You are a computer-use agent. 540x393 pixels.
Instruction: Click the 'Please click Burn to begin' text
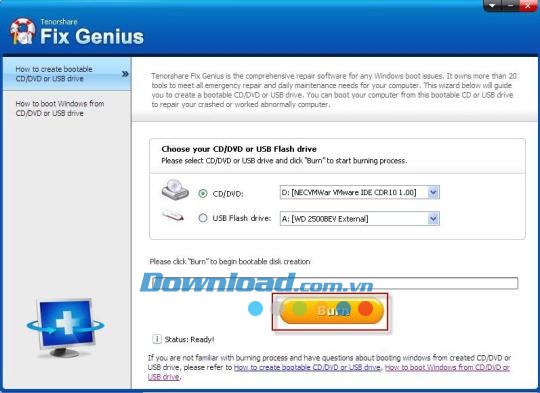pyautogui.click(x=230, y=261)
